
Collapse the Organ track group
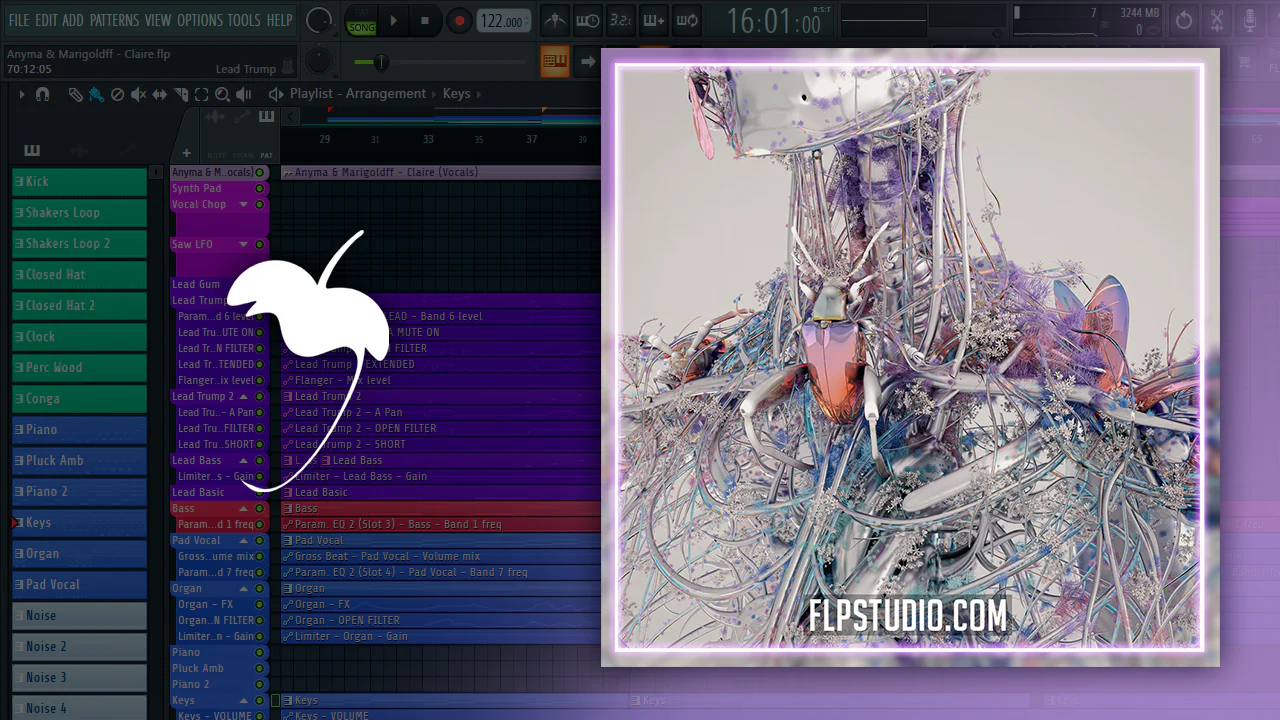point(243,588)
